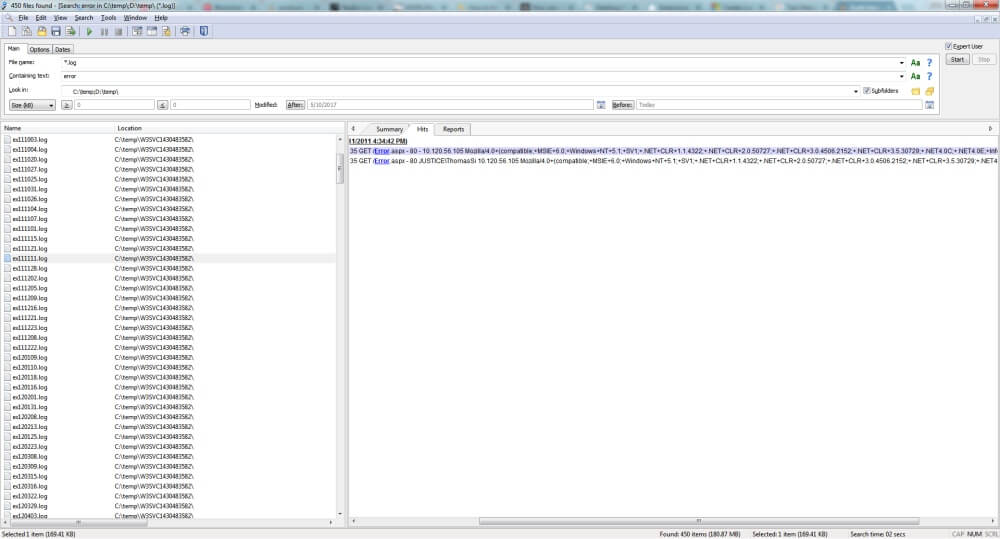Click the document-with-pencil toolbar icon
The width and height of the screenshot is (1000, 539).
point(166,31)
